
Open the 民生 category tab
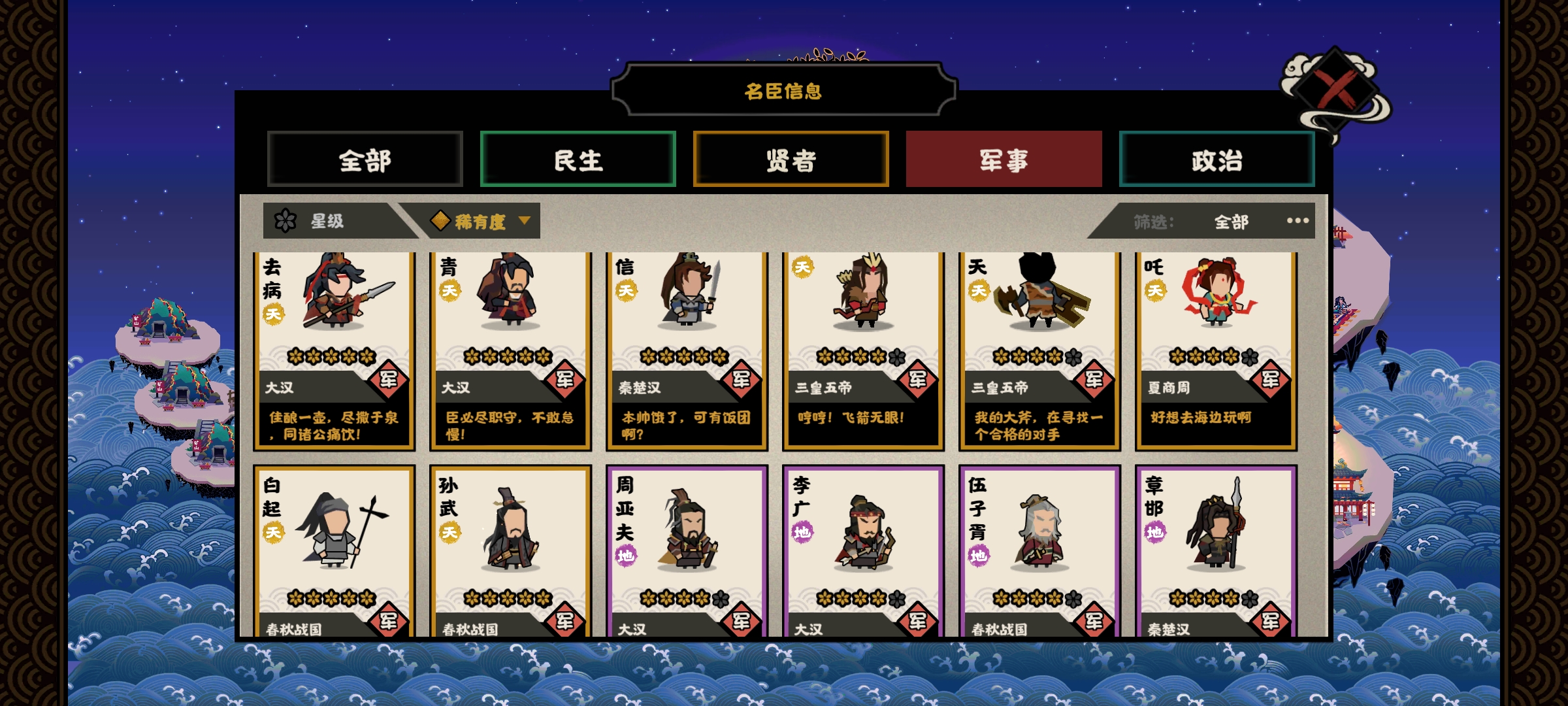pos(578,160)
